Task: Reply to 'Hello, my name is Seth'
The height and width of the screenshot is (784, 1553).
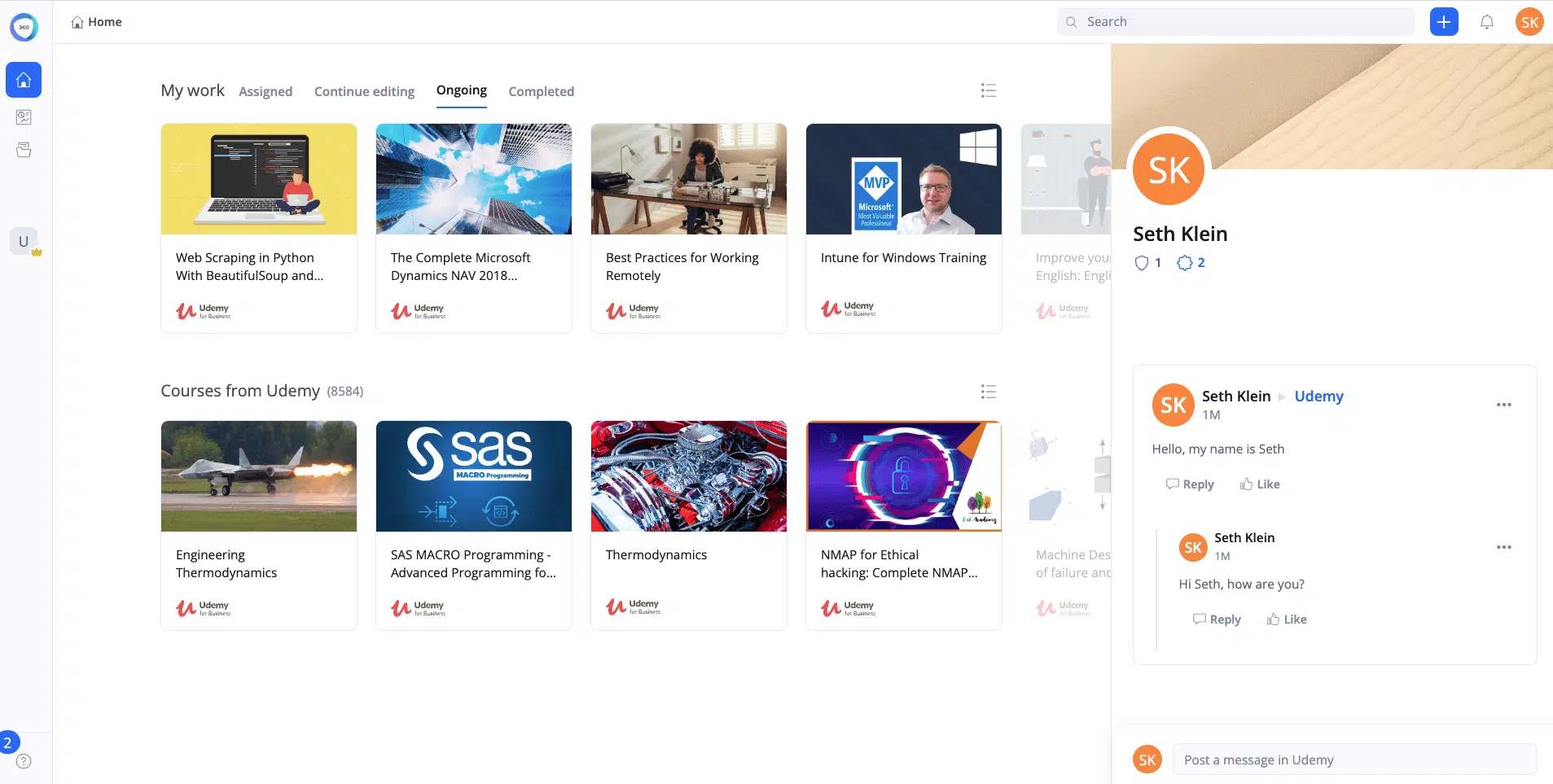Action: click(1190, 484)
